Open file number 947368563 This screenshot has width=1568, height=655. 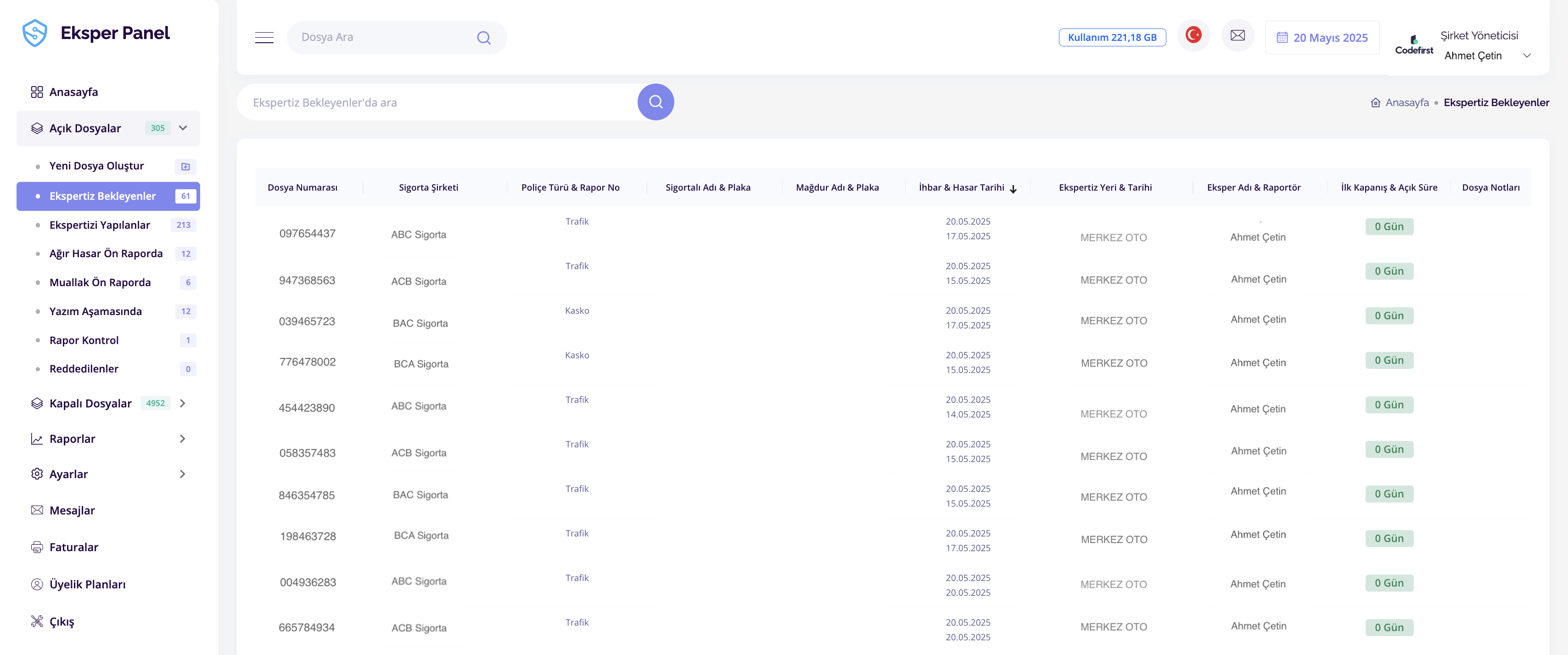pos(307,280)
